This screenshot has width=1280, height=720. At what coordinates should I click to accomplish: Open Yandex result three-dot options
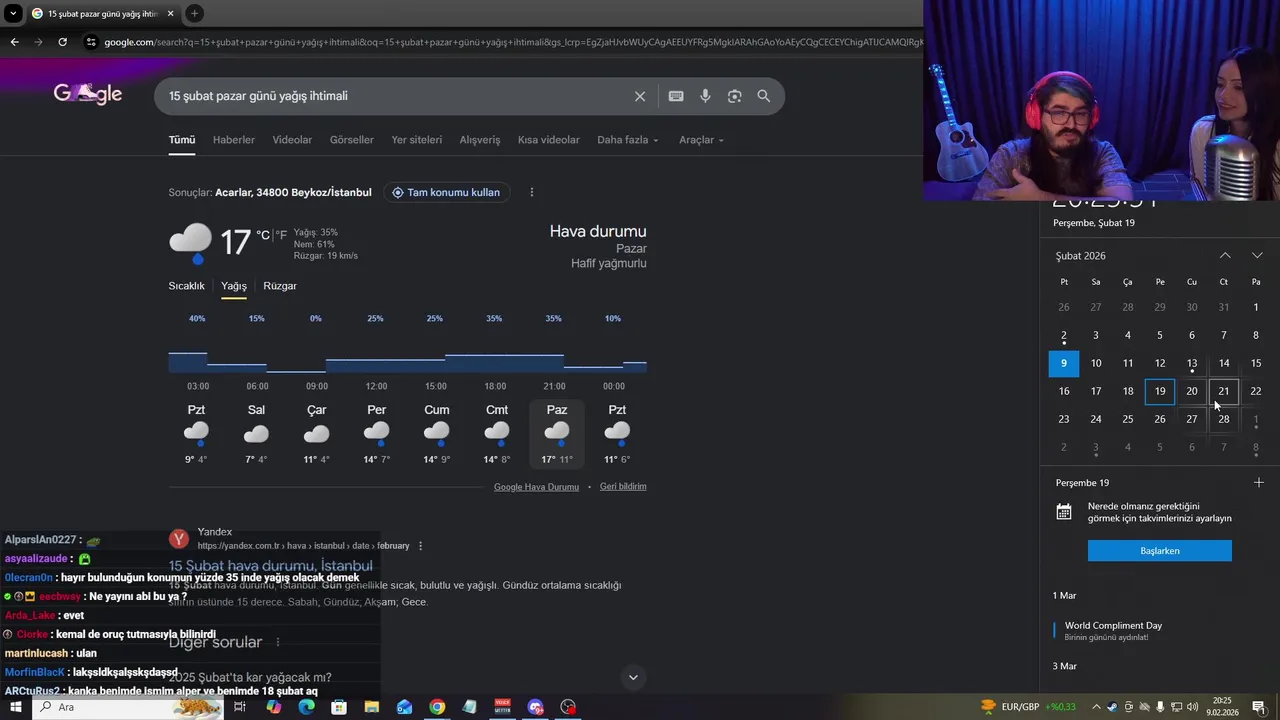coord(420,546)
